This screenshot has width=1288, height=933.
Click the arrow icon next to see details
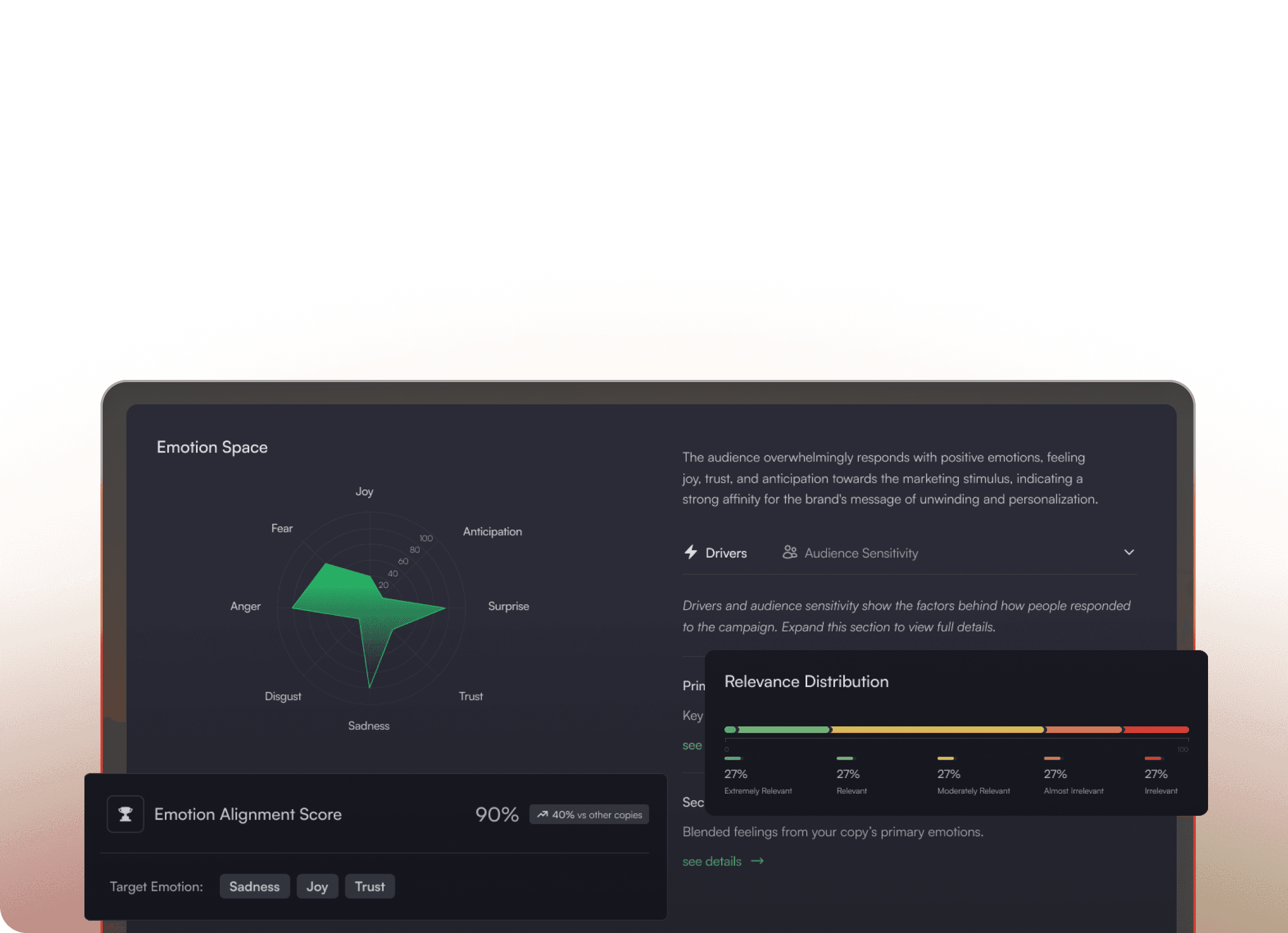pyautogui.click(x=757, y=861)
